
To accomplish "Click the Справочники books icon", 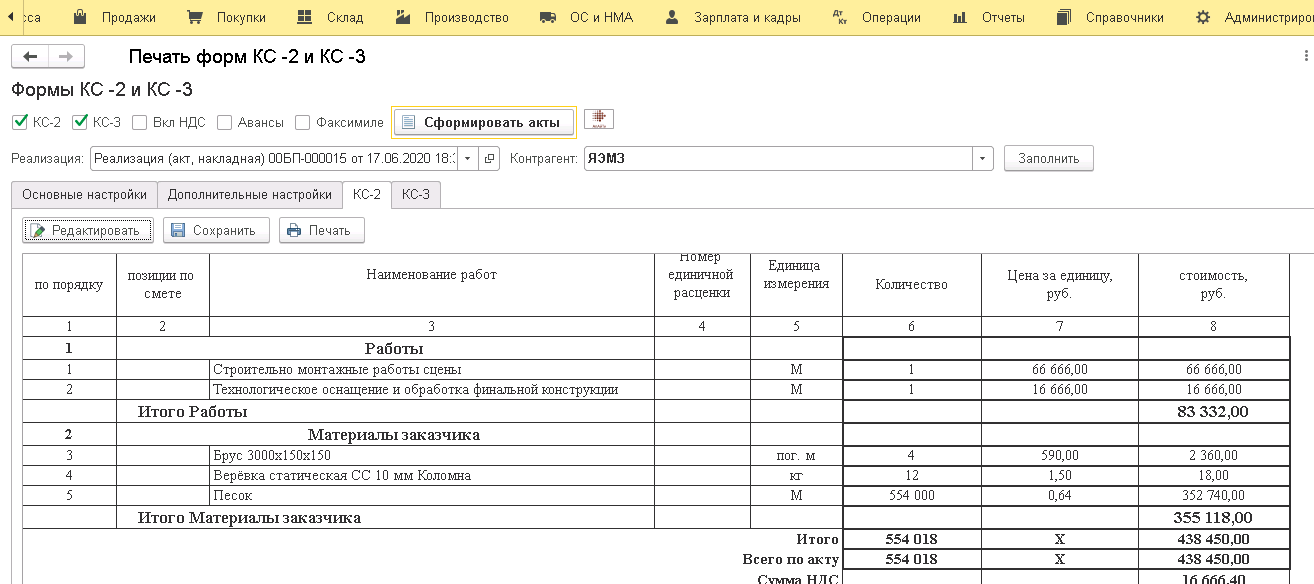I will coord(1065,18).
